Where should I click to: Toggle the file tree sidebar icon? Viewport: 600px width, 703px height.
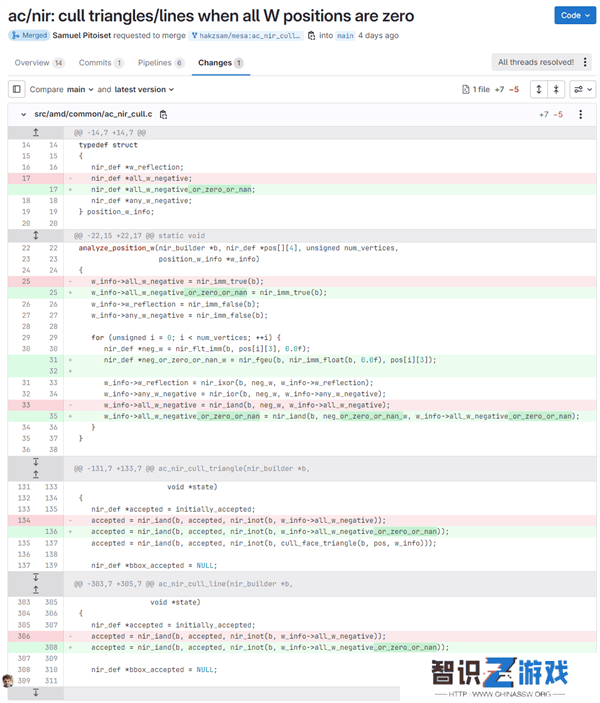[17, 89]
